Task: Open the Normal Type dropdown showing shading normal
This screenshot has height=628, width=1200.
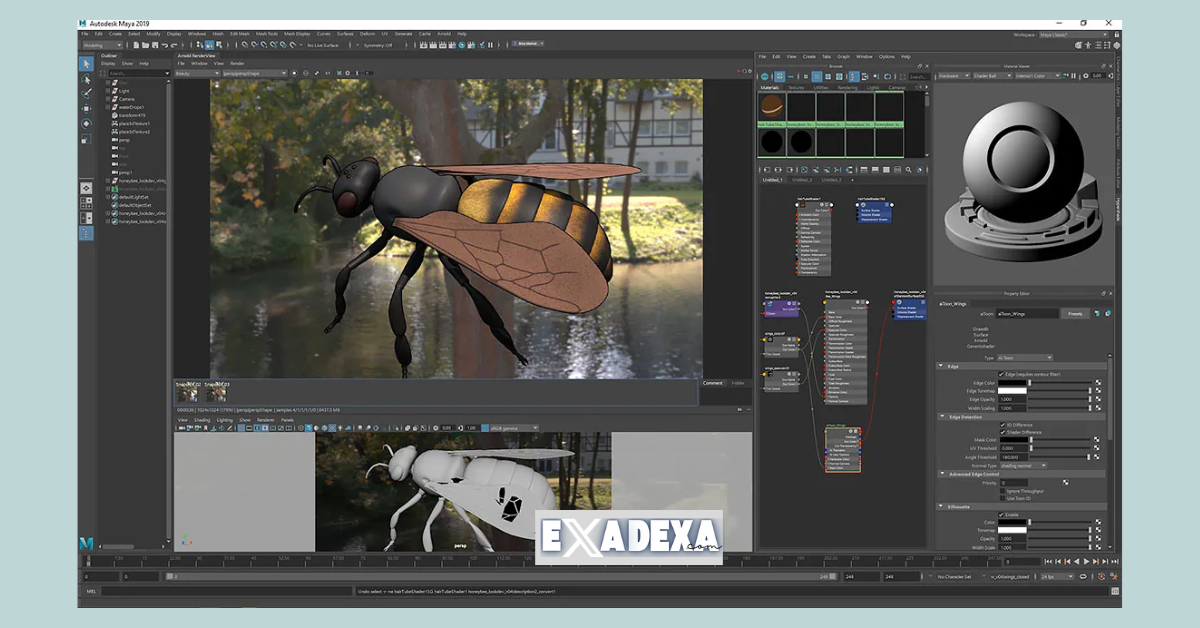Action: pos(1022,465)
